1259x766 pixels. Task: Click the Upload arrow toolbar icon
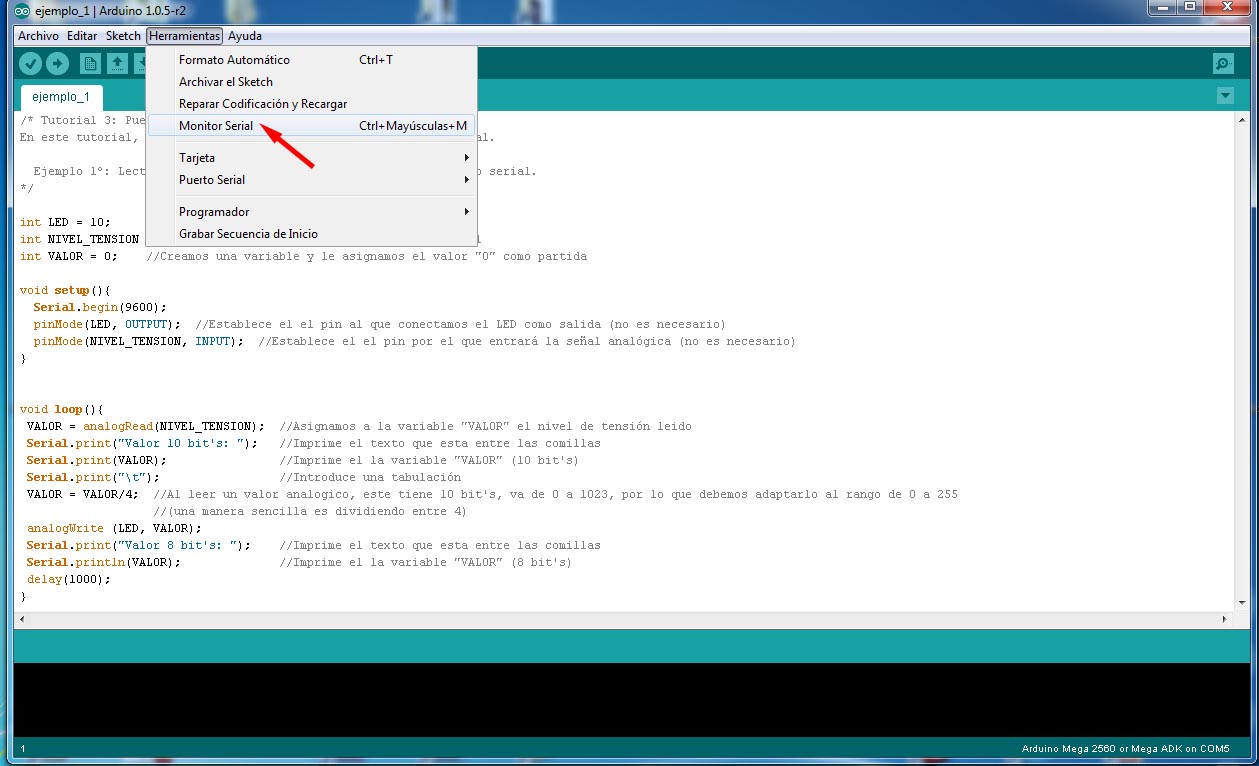tap(57, 64)
